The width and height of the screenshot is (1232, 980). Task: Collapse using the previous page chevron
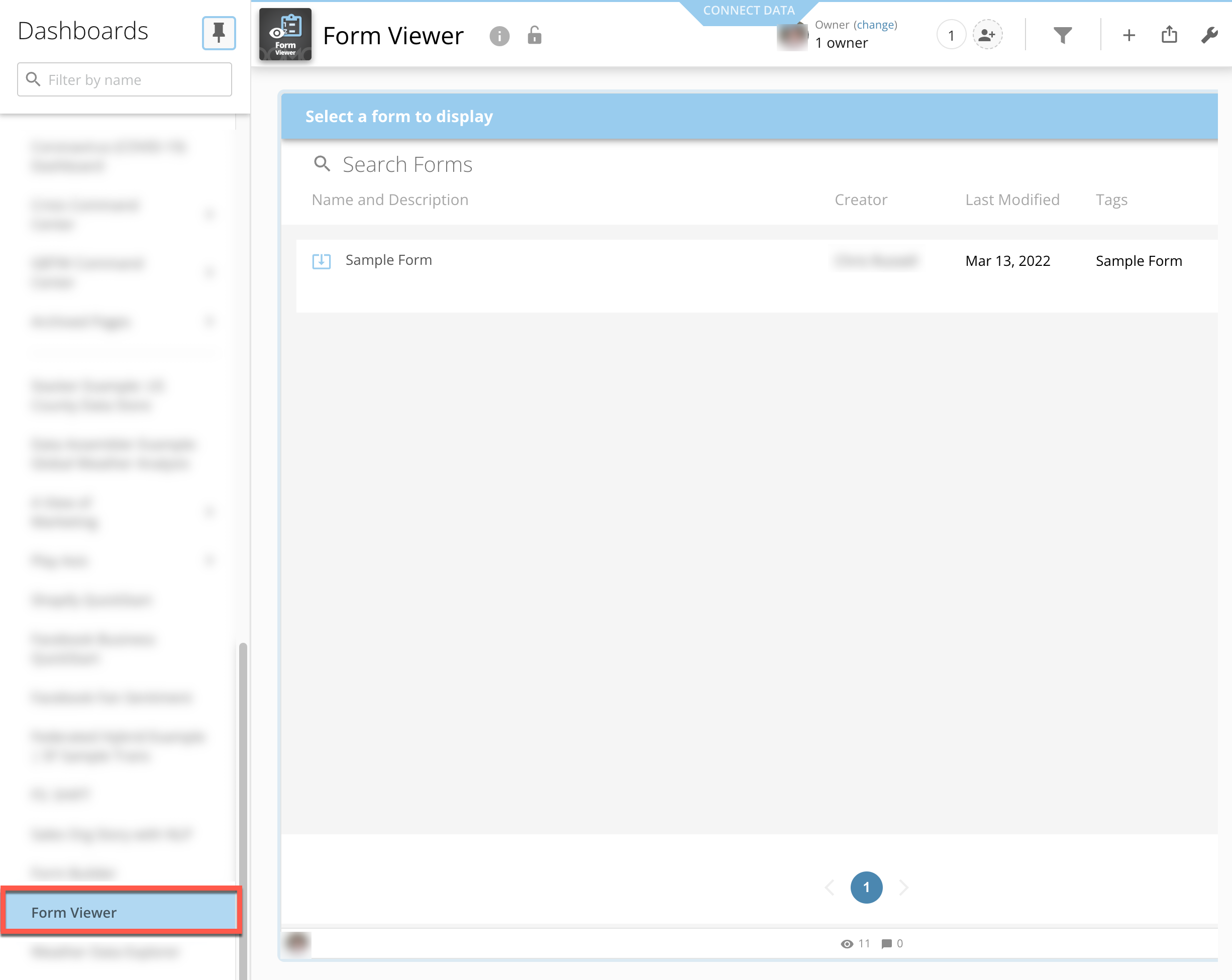830,888
